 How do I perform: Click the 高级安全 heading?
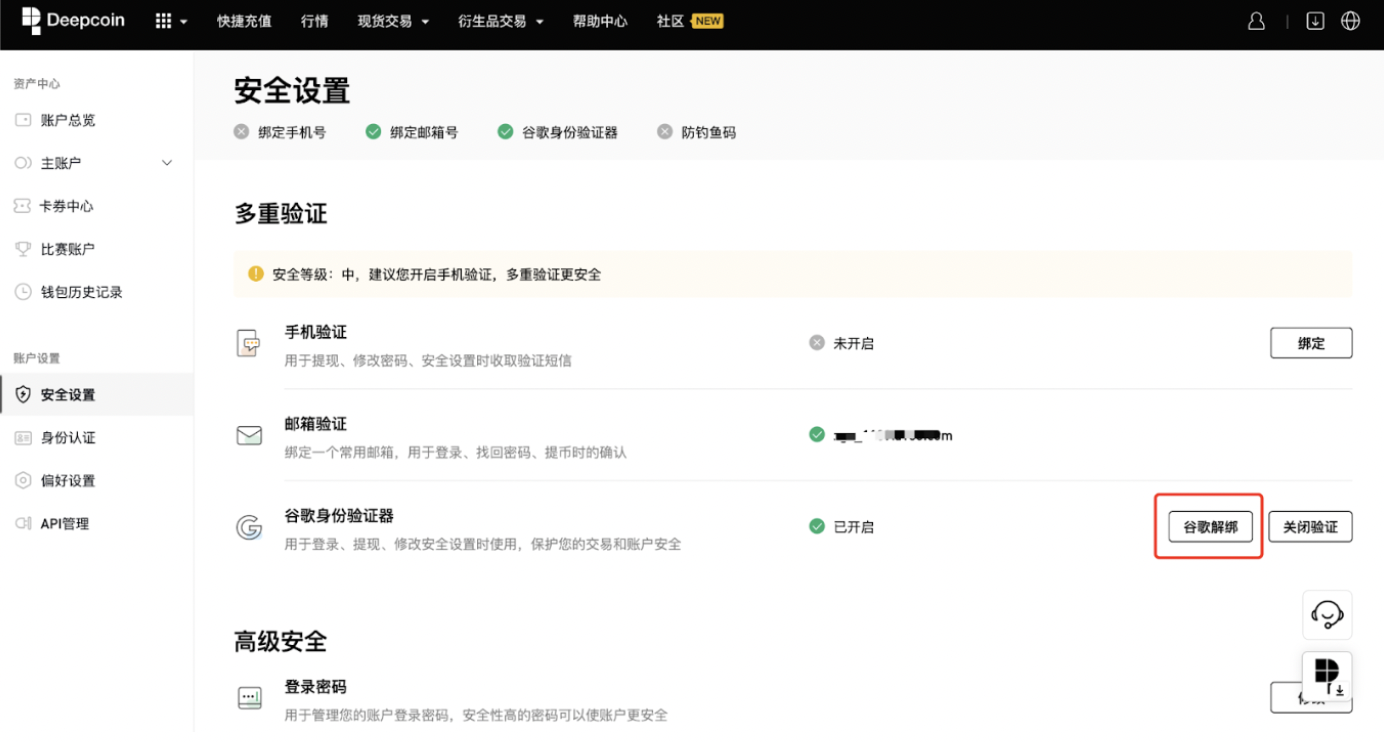coord(281,641)
